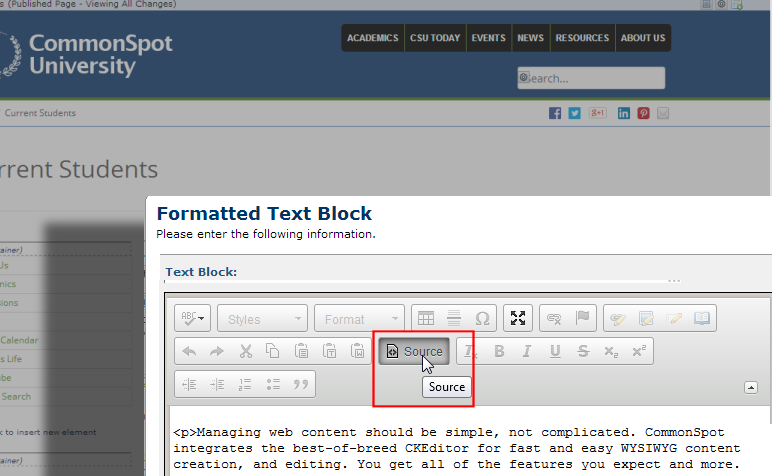This screenshot has height=476, width=772.
Task: Share the page on Twitter
Action: click(575, 113)
